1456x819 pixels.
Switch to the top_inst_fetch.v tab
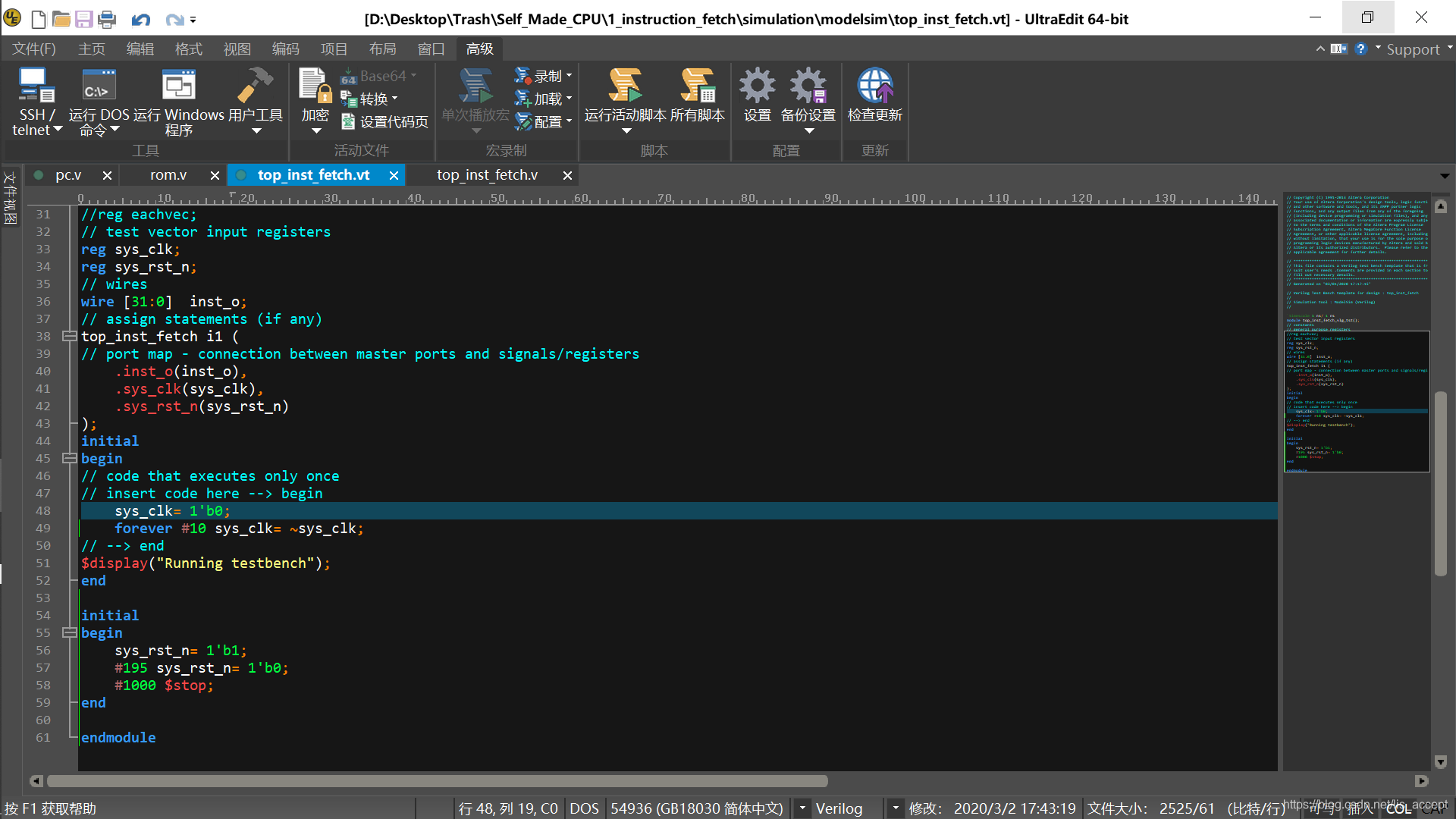pyautogui.click(x=487, y=175)
